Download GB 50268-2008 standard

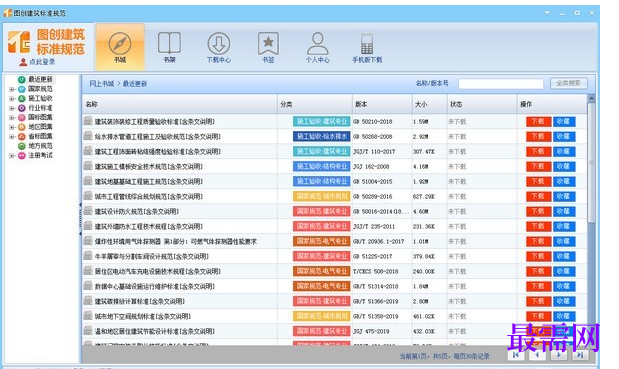click(538, 137)
